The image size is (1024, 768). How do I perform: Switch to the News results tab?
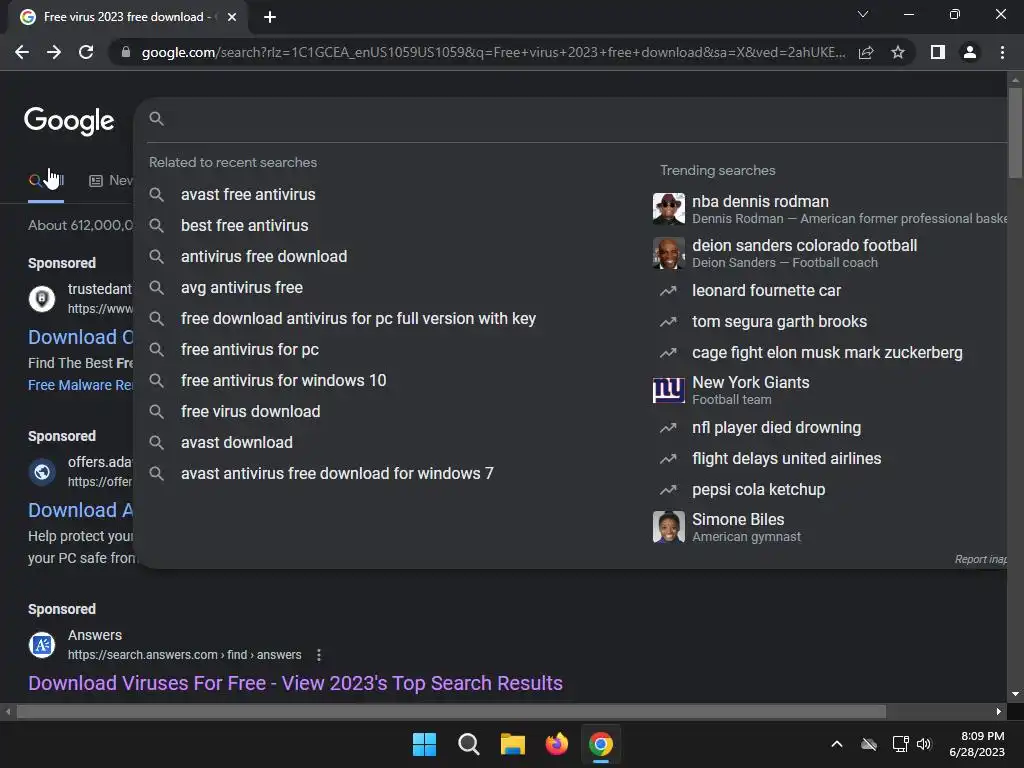click(111, 180)
